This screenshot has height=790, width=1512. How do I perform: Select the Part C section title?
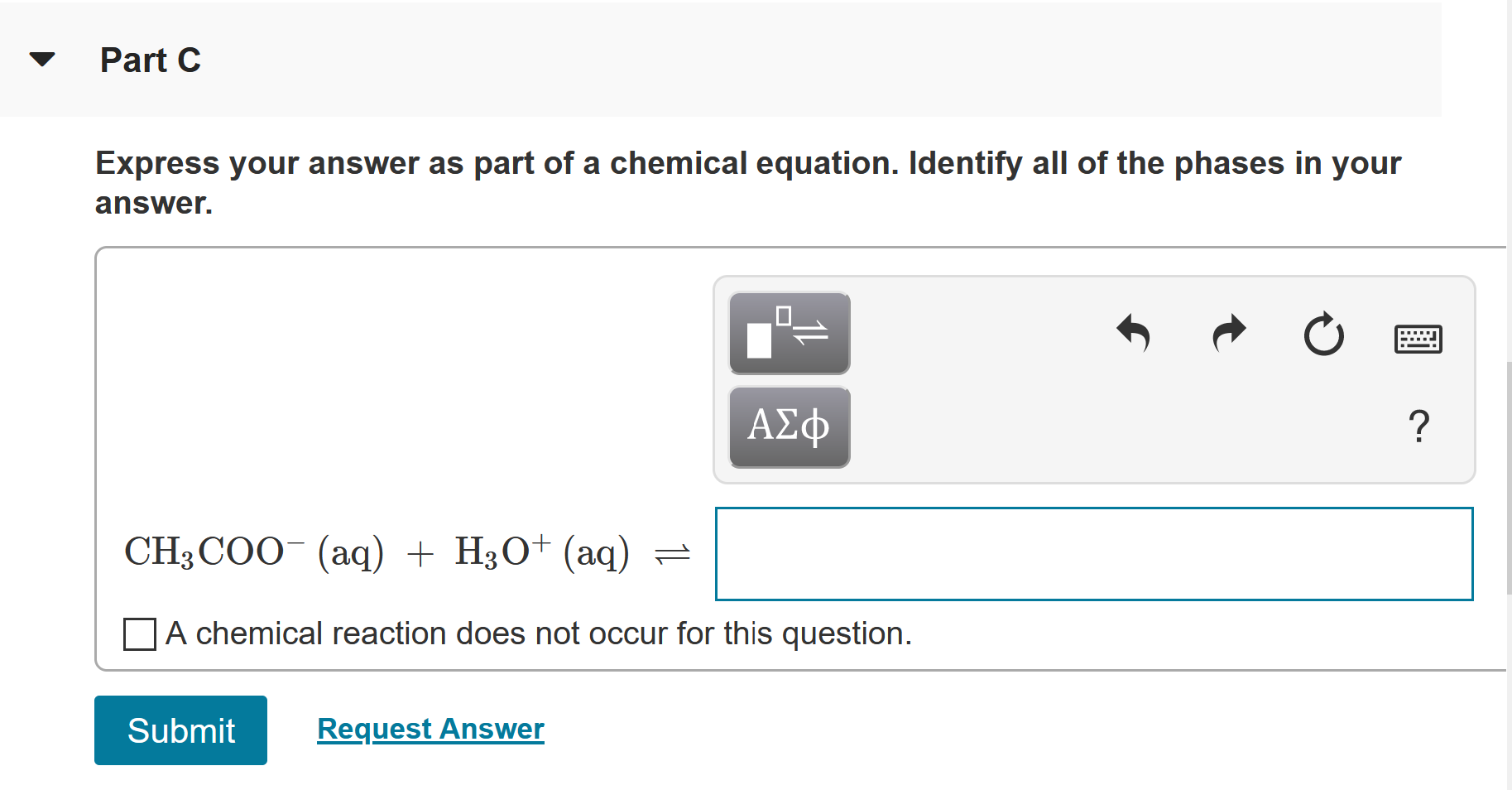click(150, 59)
